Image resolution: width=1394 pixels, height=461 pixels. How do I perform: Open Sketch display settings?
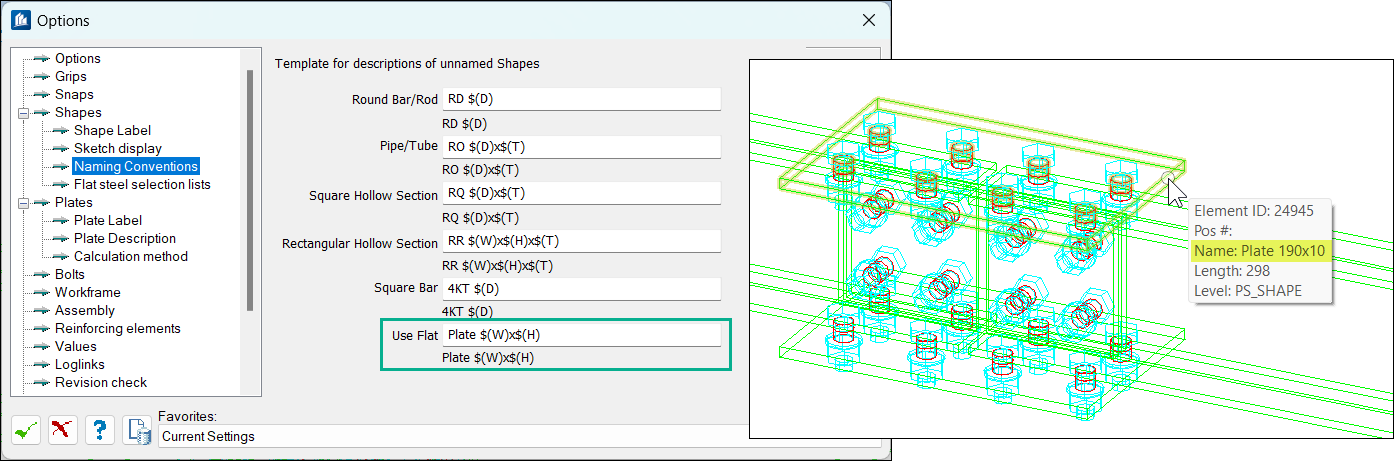pyautogui.click(x=118, y=149)
